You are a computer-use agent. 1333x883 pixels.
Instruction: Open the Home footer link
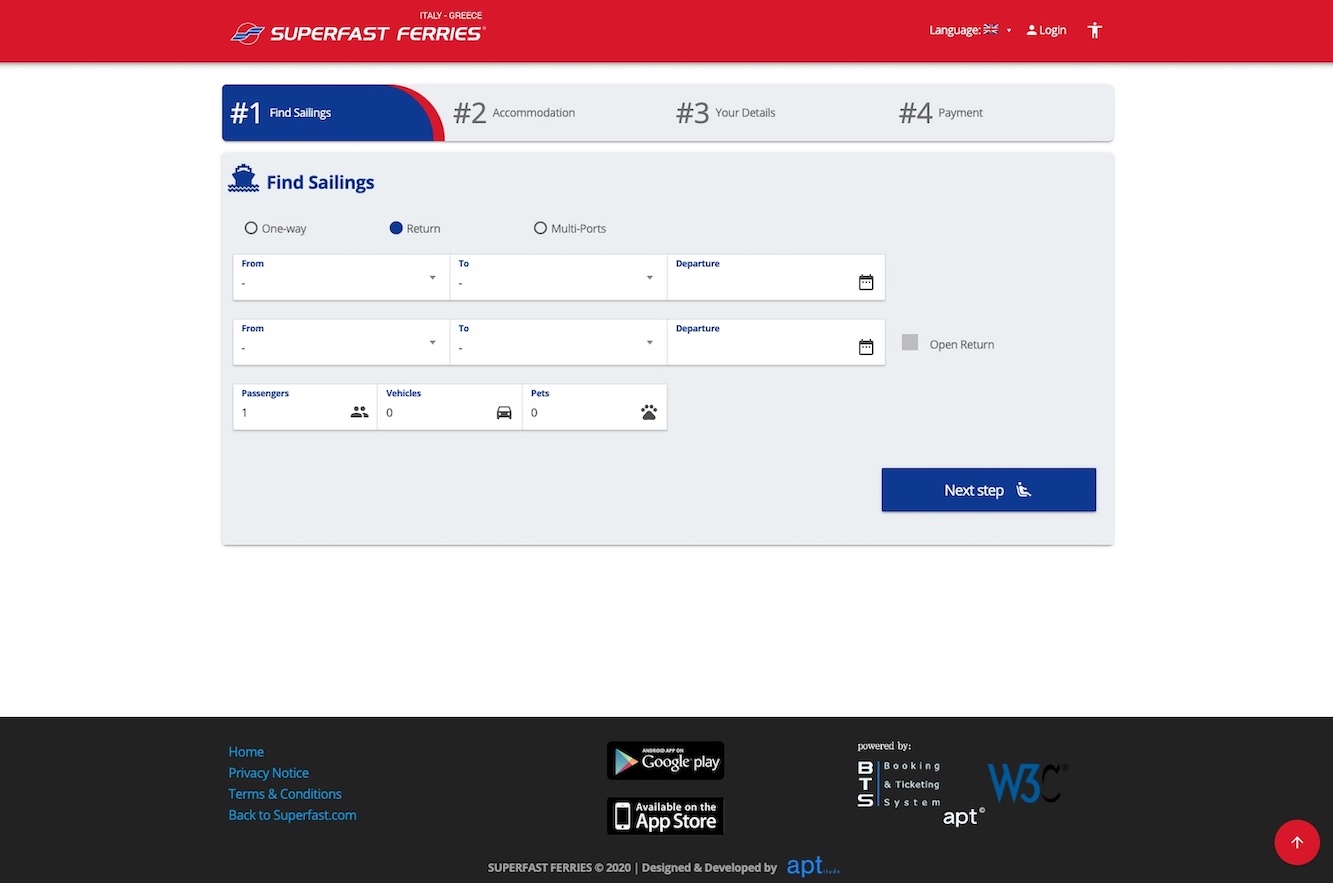(x=246, y=752)
